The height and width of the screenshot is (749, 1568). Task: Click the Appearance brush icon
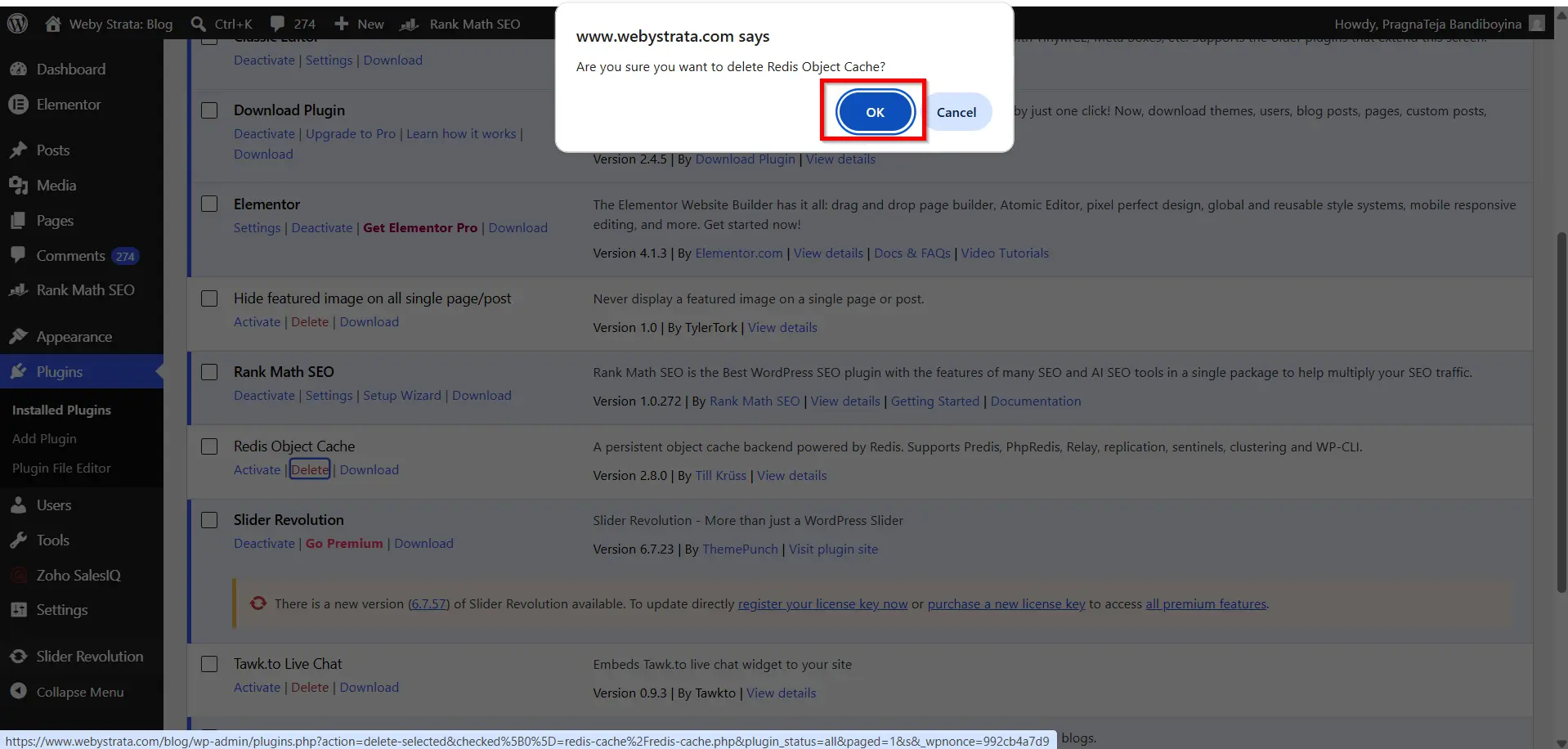[19, 337]
